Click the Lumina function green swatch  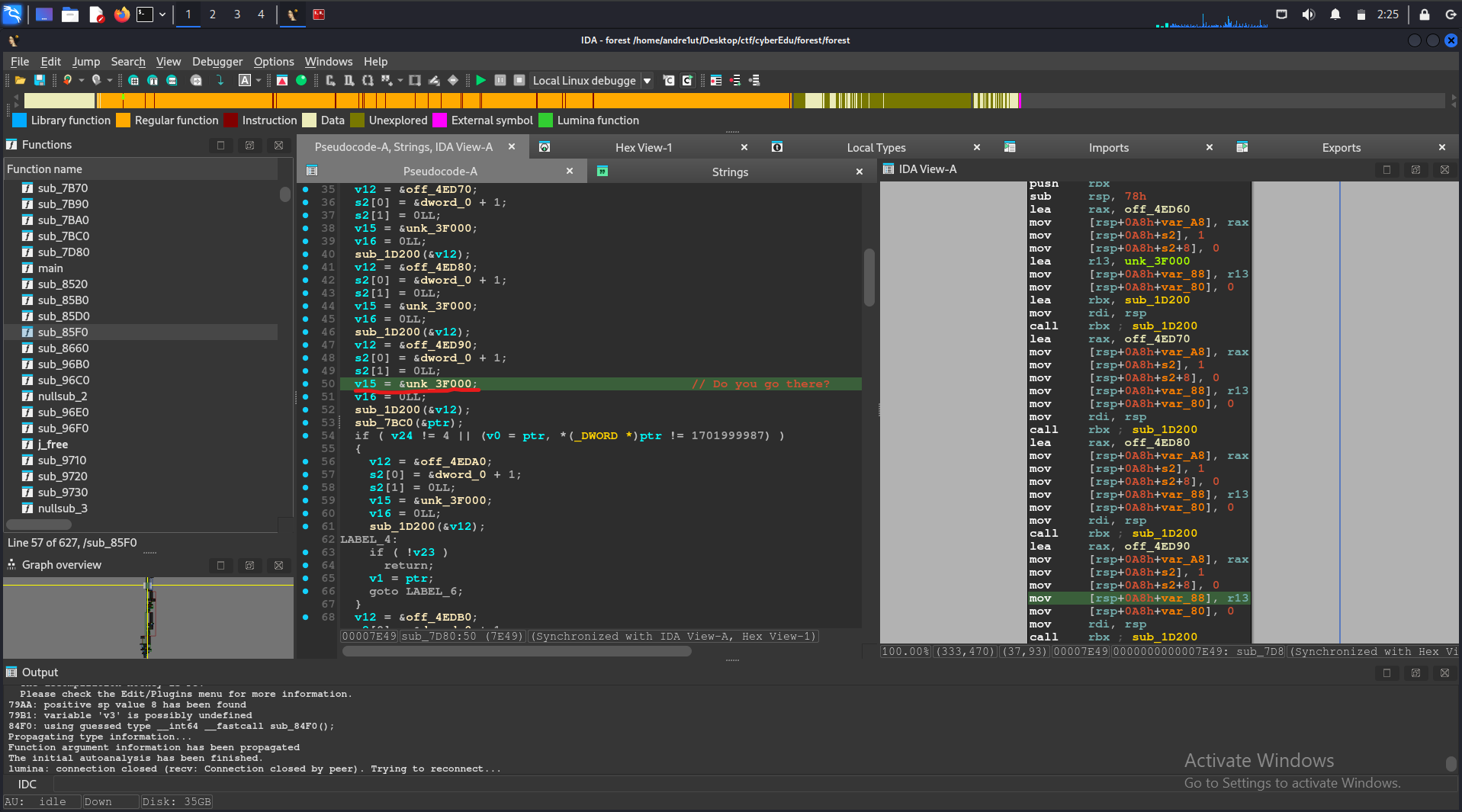click(x=545, y=120)
